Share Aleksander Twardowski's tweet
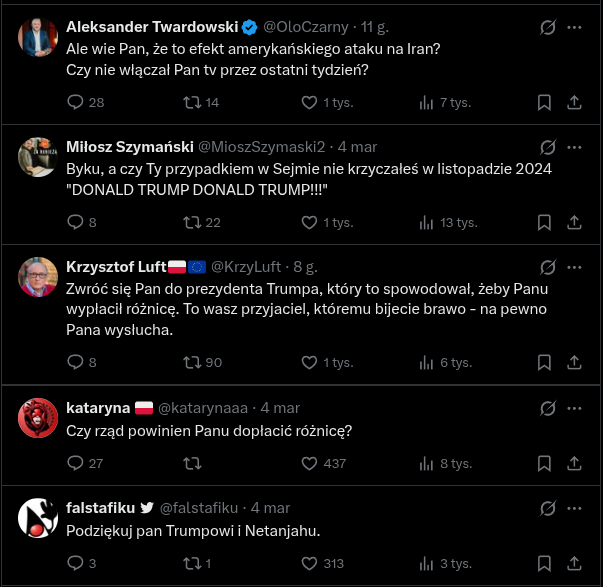 575,102
